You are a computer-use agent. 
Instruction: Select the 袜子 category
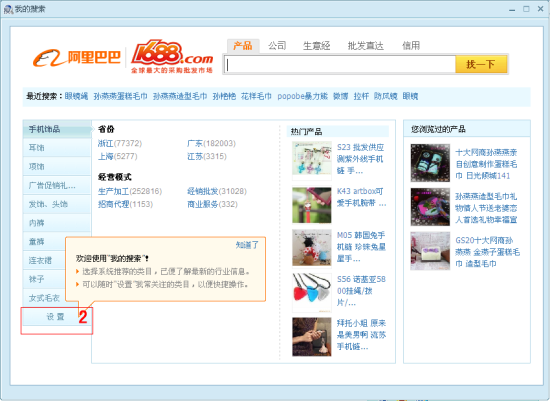[x=44, y=279]
